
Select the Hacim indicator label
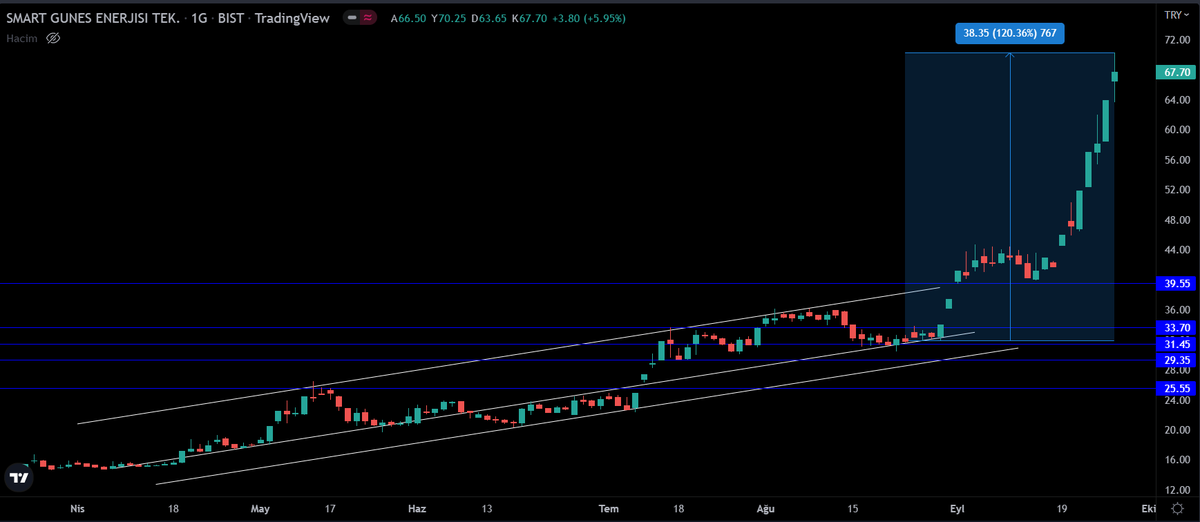[x=24, y=38]
